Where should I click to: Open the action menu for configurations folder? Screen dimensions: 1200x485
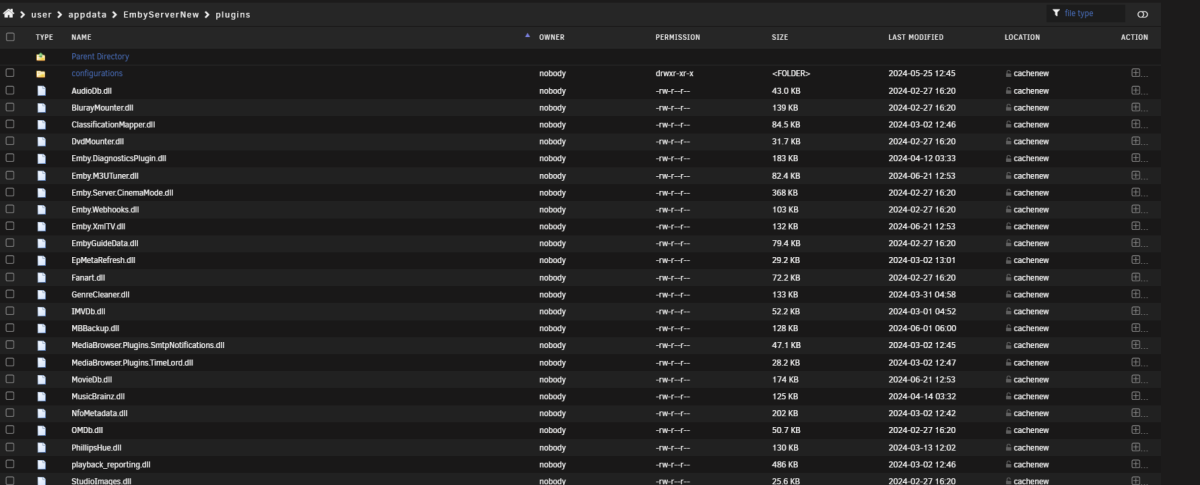pos(1135,74)
